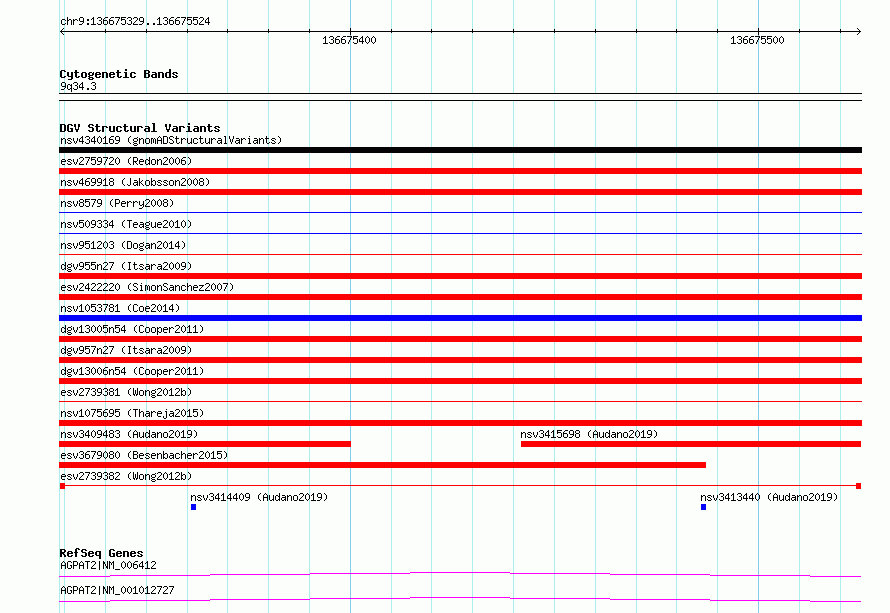Click the chr9:136675329..136675524 region label

point(135,21)
